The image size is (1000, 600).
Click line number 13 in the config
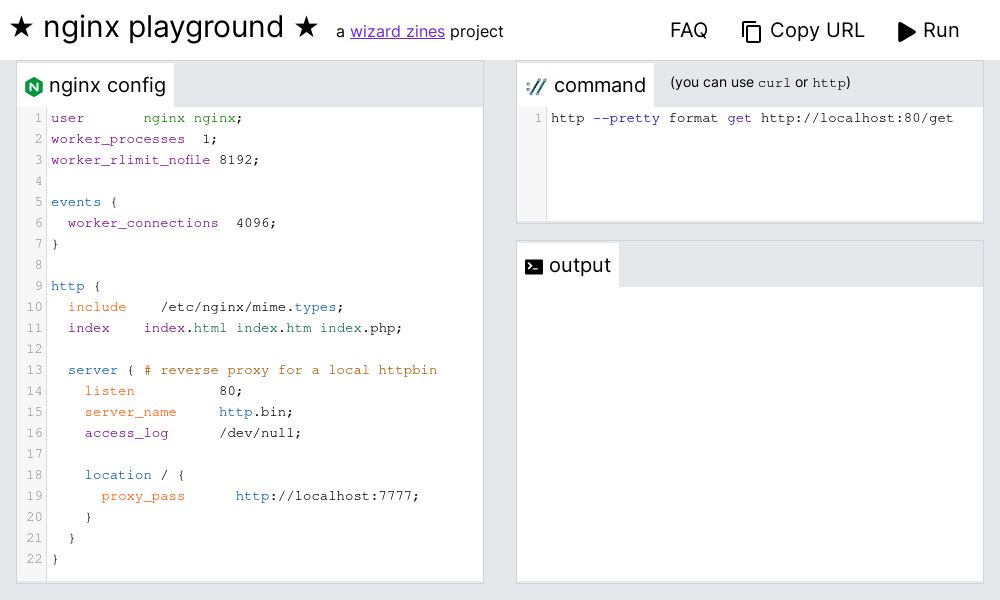coord(34,370)
